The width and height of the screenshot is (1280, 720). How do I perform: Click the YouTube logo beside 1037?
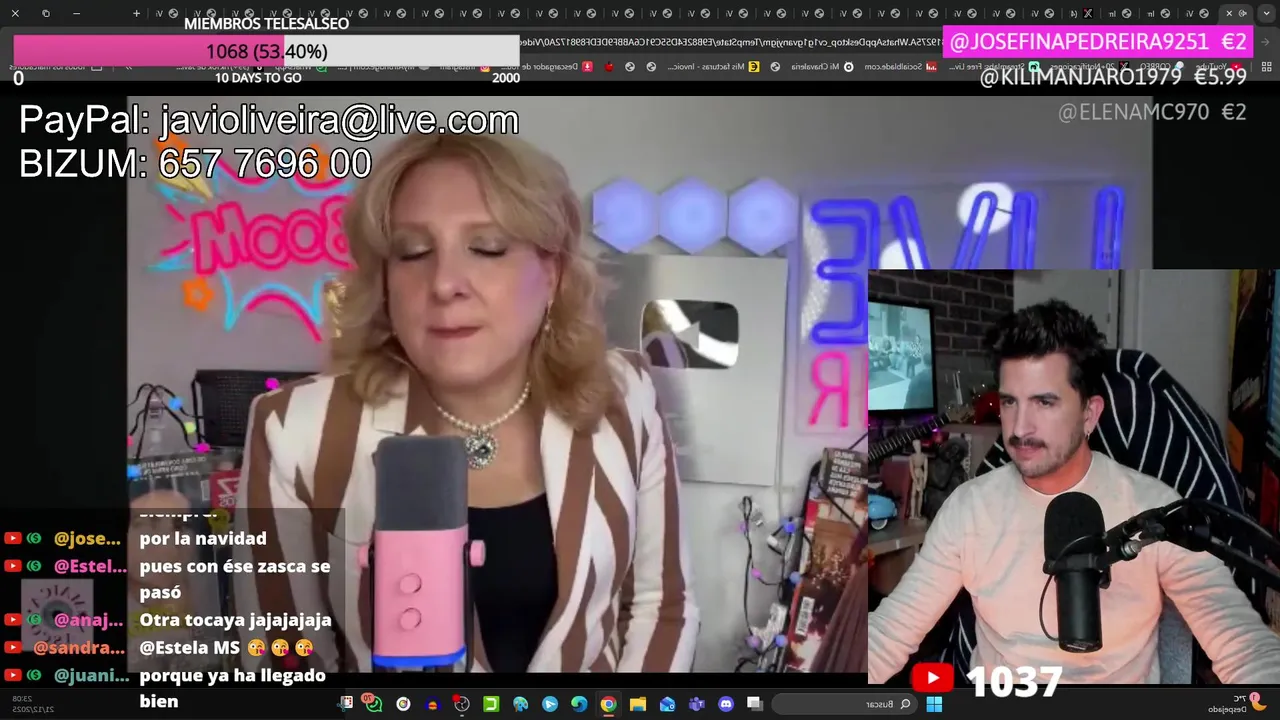coord(932,678)
